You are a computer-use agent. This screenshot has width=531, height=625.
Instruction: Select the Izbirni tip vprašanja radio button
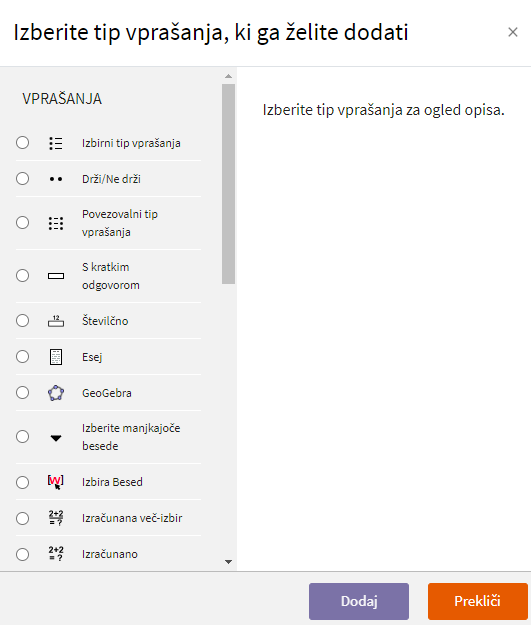tap(22, 143)
